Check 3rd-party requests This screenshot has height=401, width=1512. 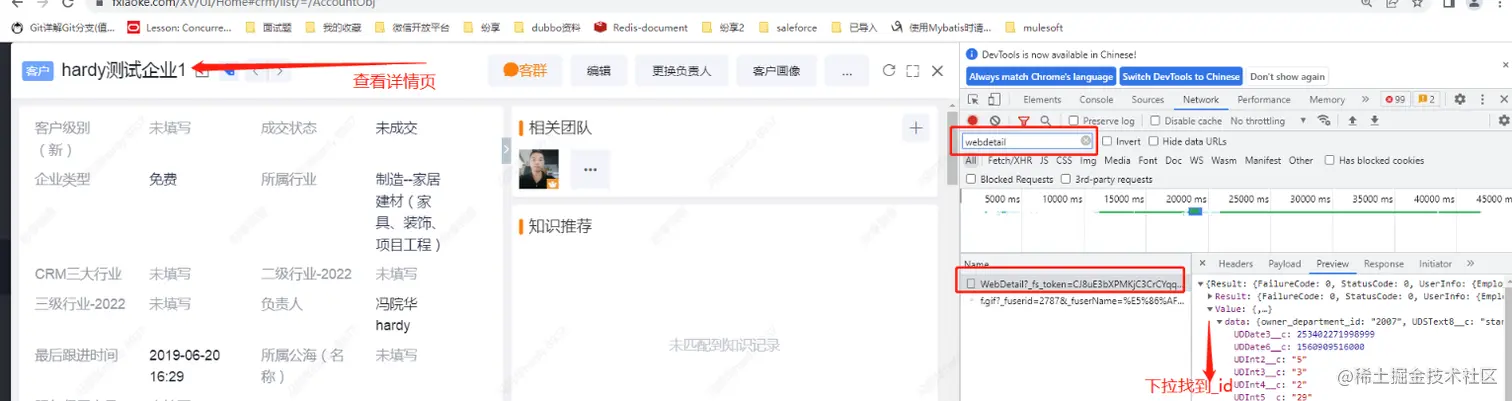tap(1066, 179)
